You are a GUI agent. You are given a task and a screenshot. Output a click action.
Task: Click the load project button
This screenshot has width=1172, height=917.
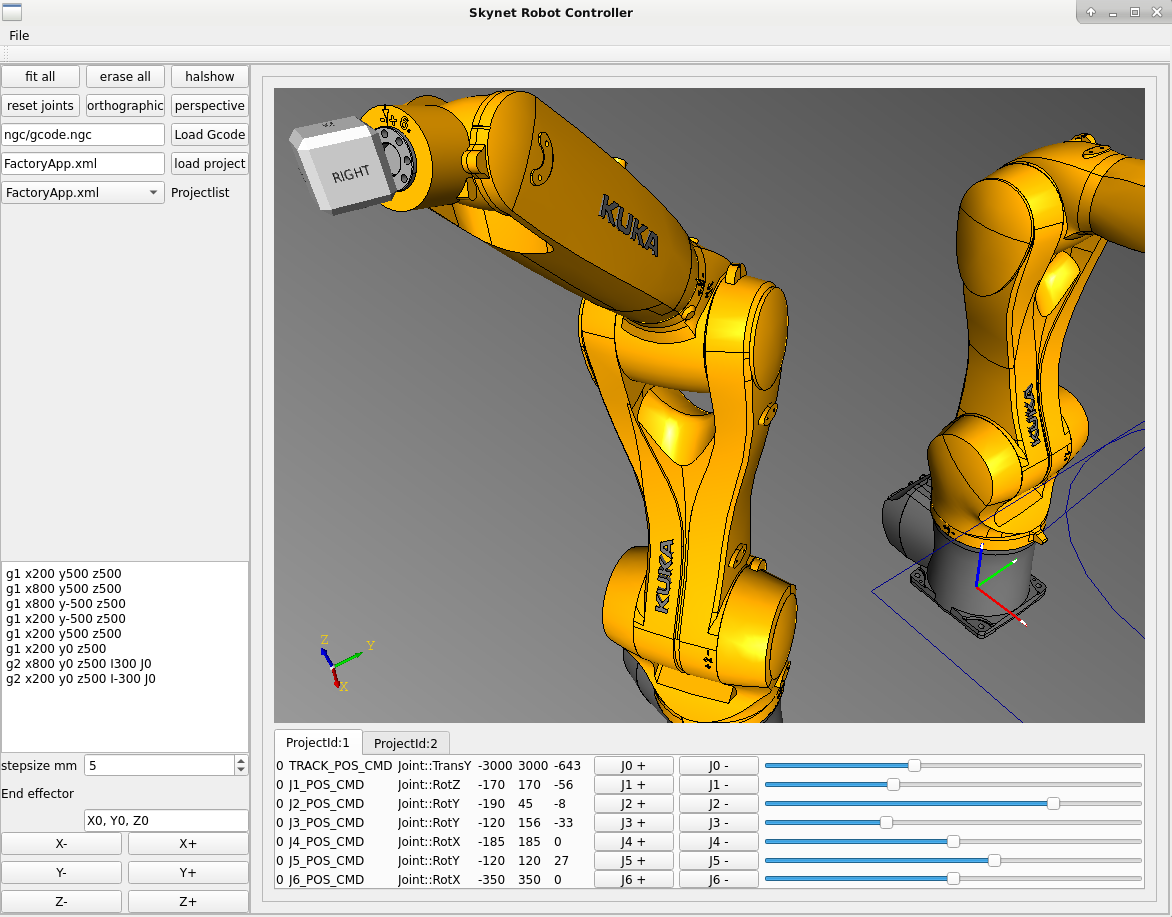(x=209, y=164)
